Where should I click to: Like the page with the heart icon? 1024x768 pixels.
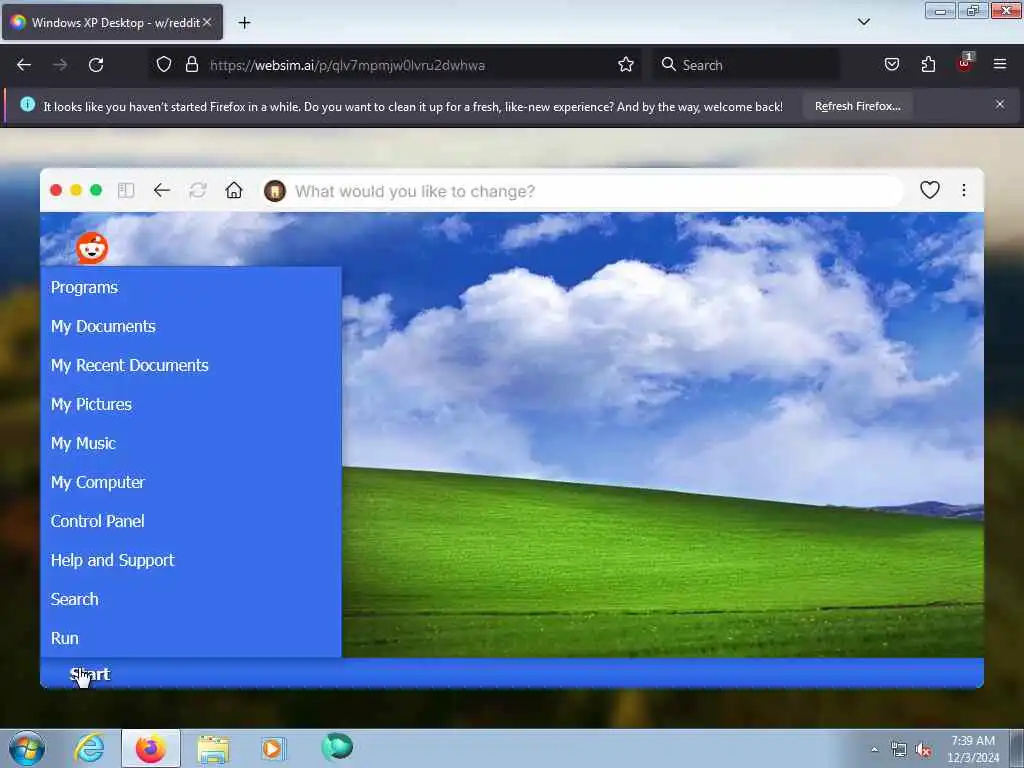[x=929, y=190]
